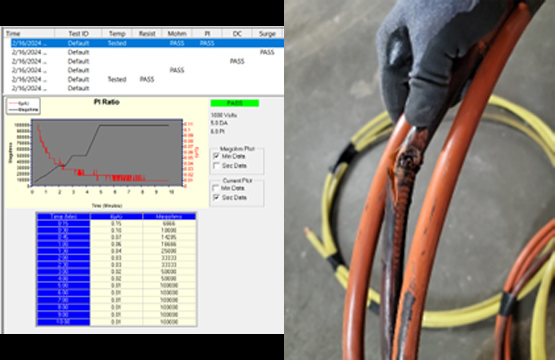Screen dimensions: 555x360
Task: Click the 0.07 current cell
Action: [116, 237]
